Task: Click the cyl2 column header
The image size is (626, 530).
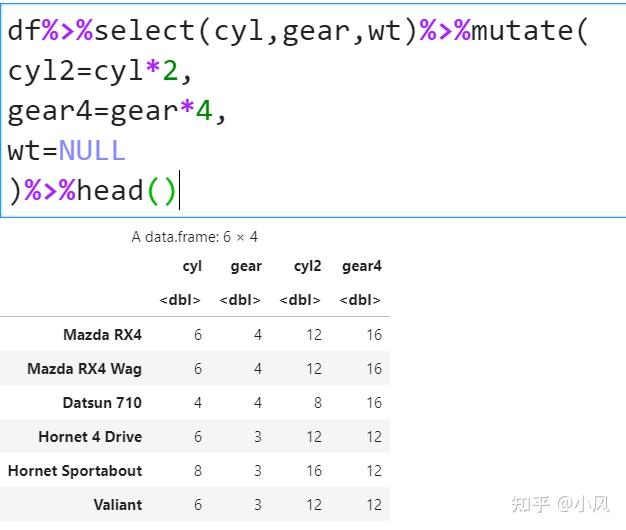Action: point(307,266)
